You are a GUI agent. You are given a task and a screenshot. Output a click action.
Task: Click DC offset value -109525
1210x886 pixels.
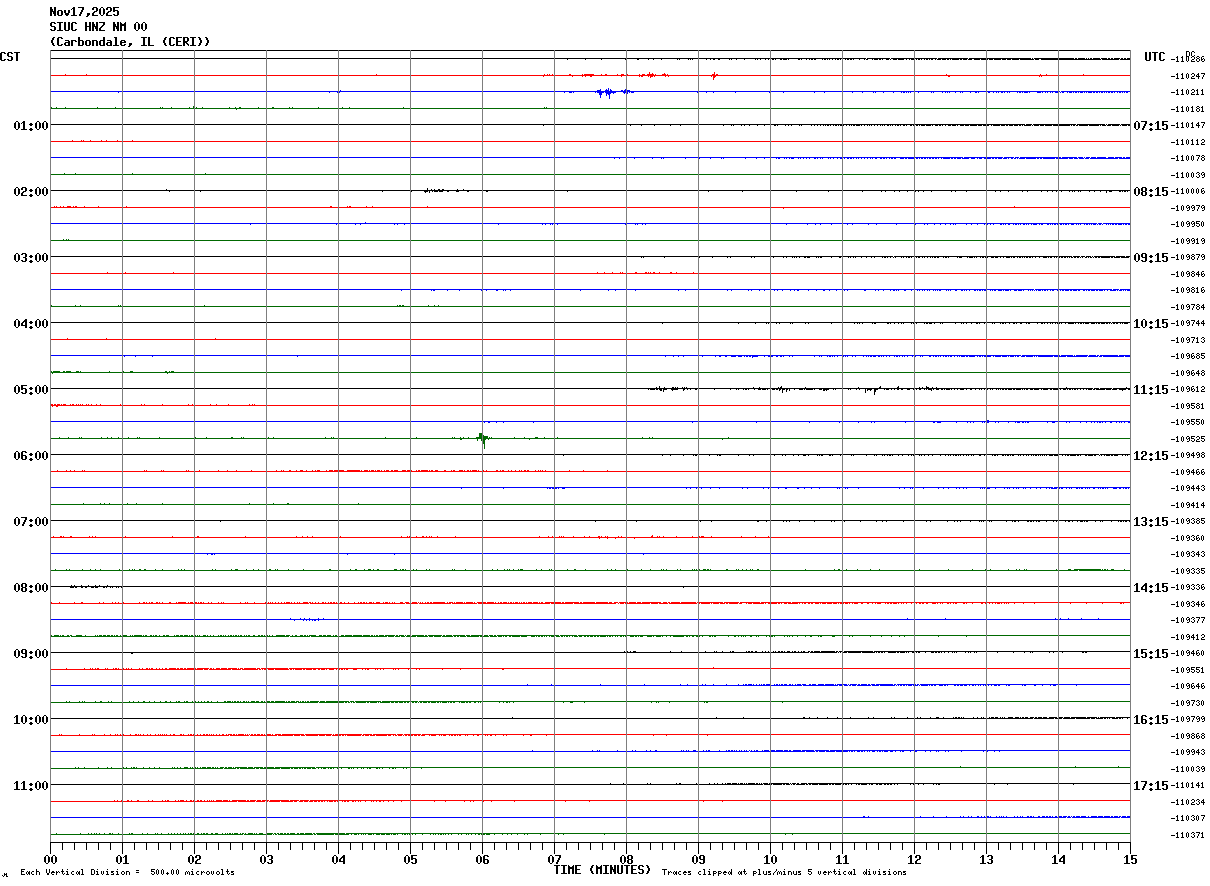[x=1188, y=439]
